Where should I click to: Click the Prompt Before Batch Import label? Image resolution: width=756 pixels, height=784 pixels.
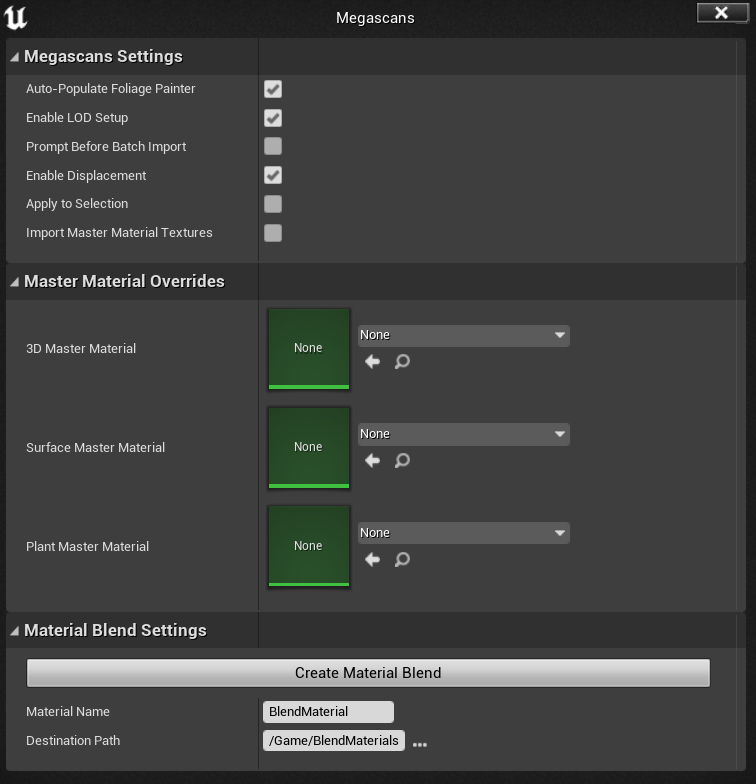tap(106, 147)
